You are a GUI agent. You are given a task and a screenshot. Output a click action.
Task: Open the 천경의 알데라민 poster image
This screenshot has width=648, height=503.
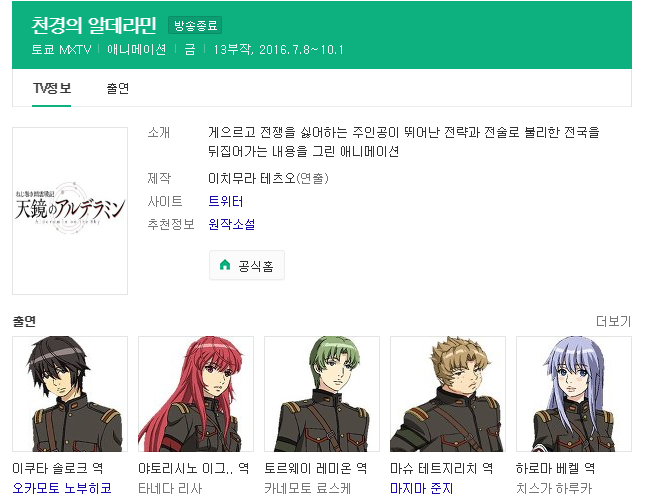tap(70, 211)
